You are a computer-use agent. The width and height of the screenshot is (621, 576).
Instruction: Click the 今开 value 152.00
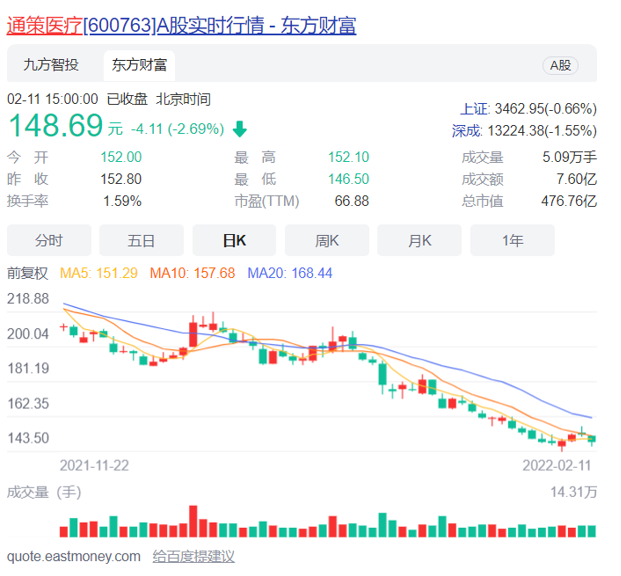coord(121,157)
